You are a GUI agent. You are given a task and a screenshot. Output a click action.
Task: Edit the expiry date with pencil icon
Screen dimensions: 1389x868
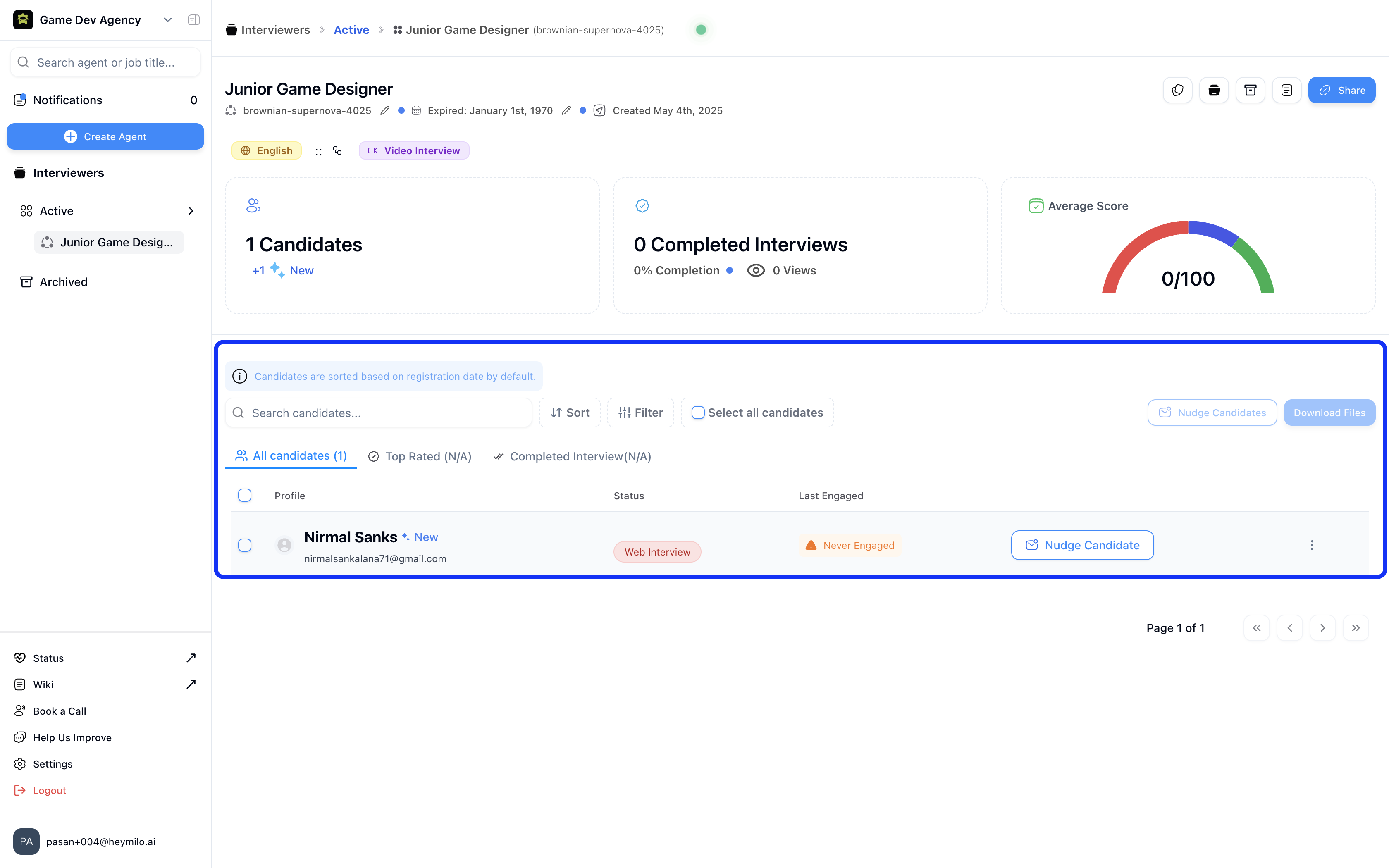pyautogui.click(x=566, y=110)
